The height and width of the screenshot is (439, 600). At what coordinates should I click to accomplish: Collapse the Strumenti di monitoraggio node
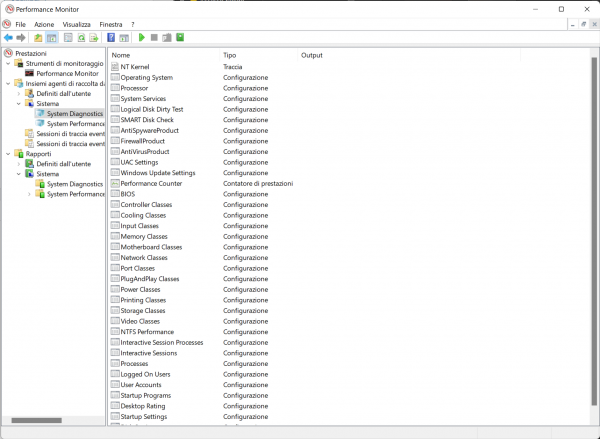coord(8,63)
